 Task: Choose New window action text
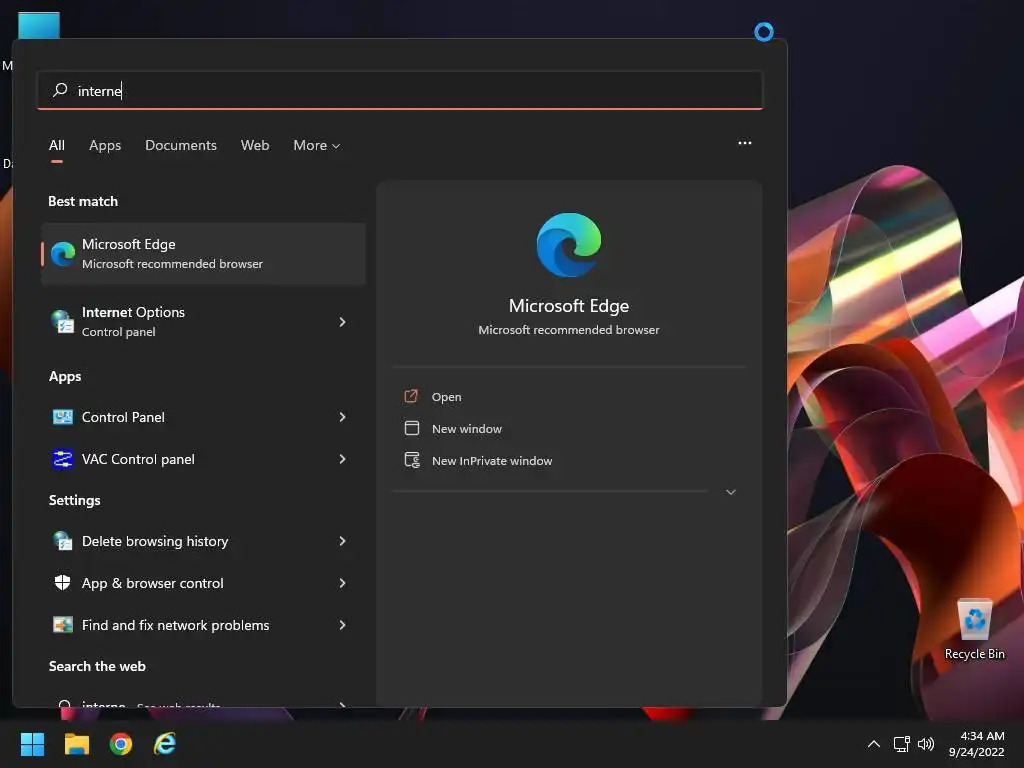(x=467, y=429)
